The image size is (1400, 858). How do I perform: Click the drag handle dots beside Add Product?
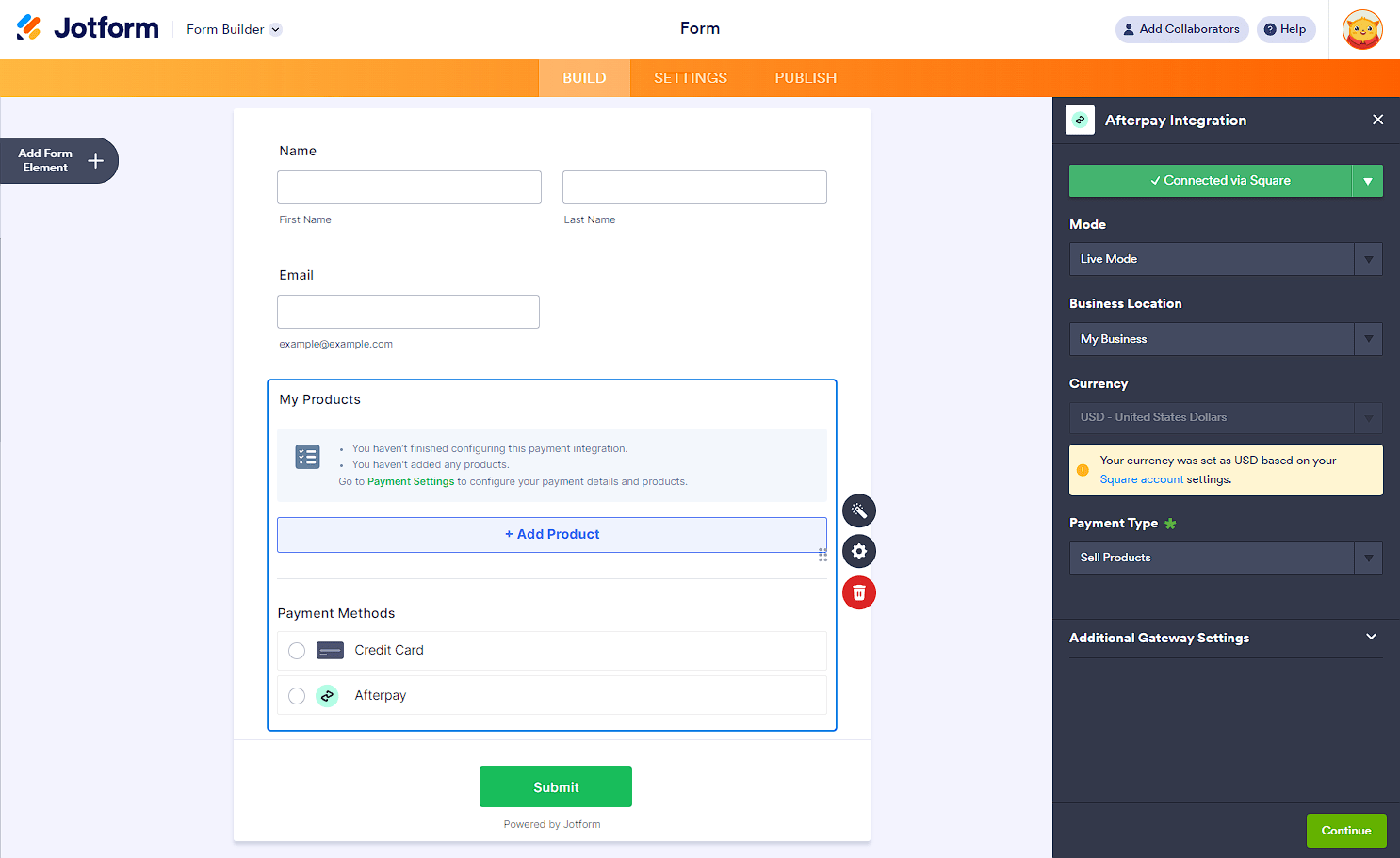pos(822,555)
